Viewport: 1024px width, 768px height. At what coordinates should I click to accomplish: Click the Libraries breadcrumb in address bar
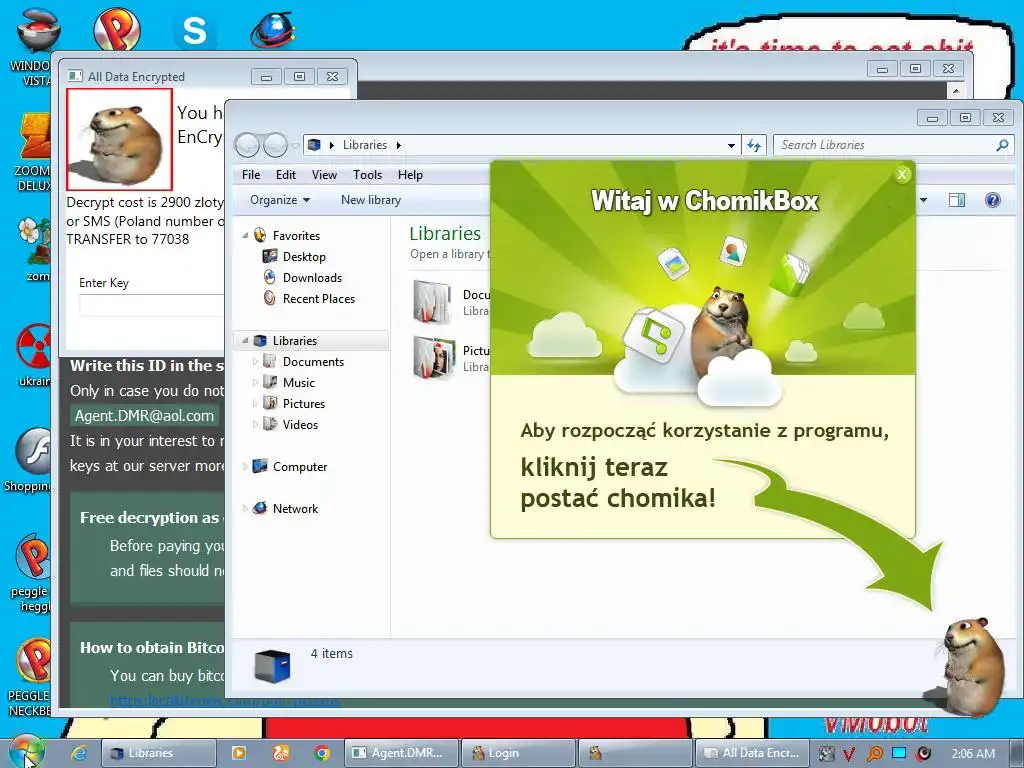point(364,145)
